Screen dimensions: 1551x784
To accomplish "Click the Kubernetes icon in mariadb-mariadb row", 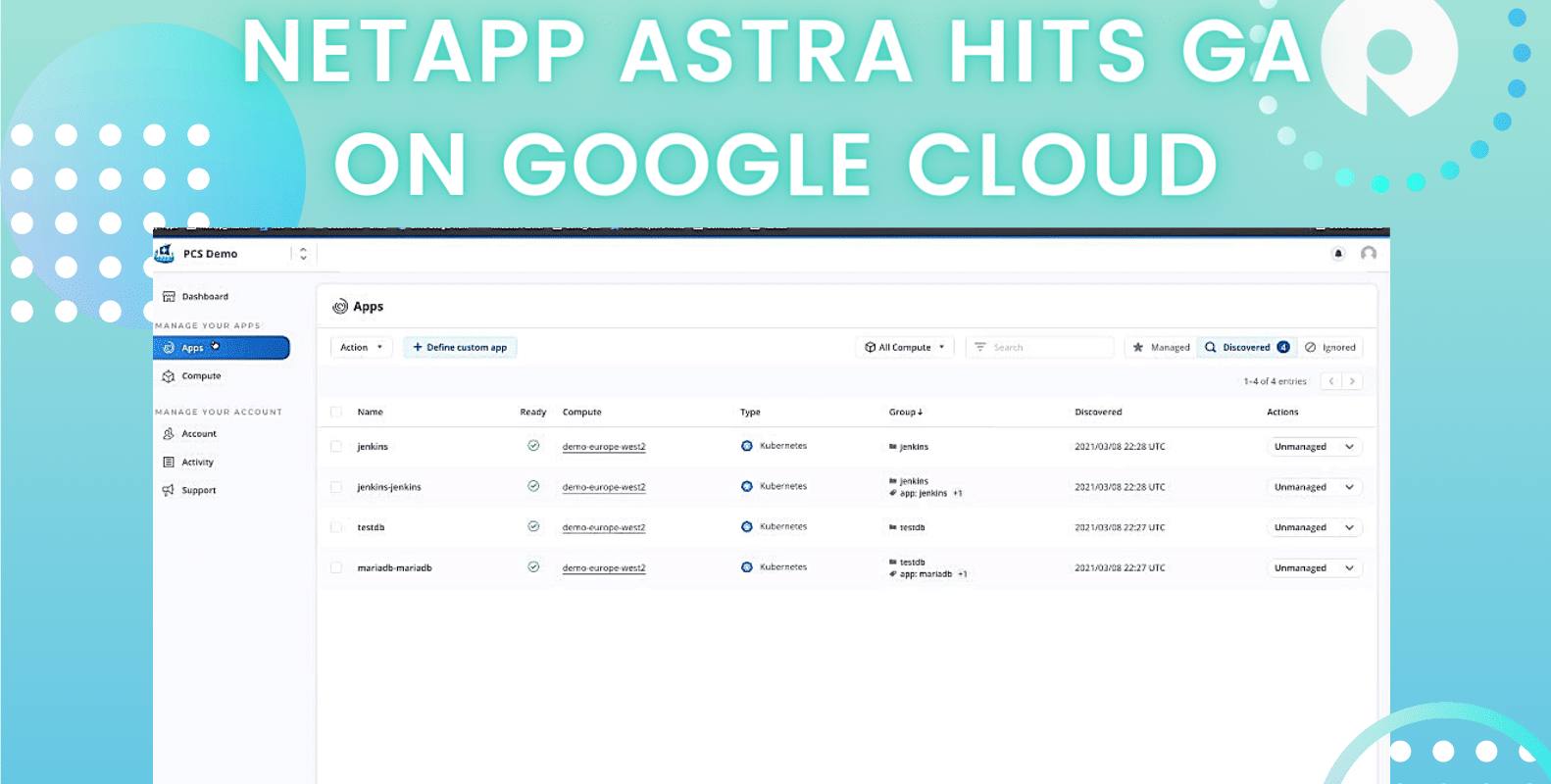I will point(747,567).
